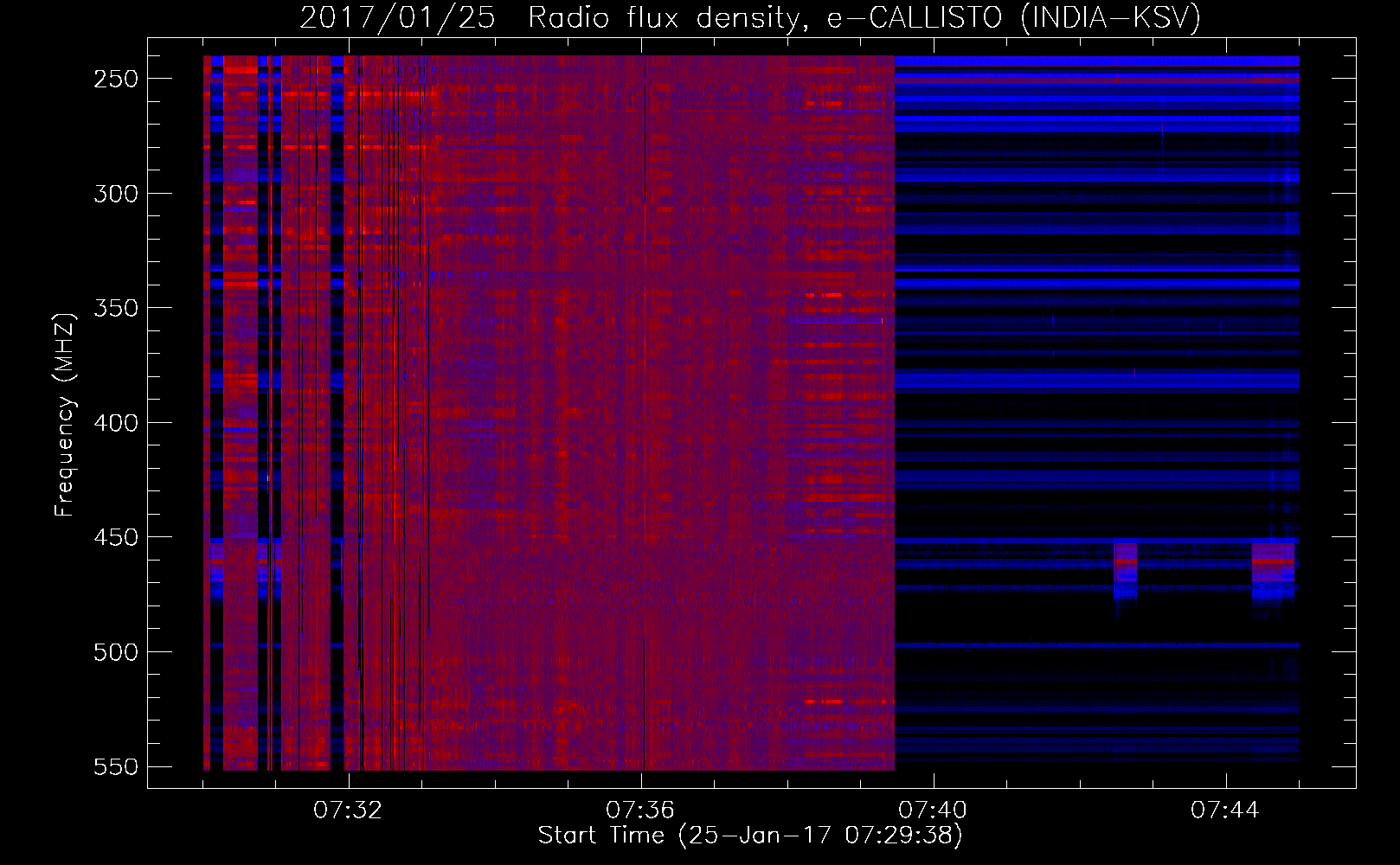Click the 07:36 time tick label
1400x865 pixels.
coord(640,811)
